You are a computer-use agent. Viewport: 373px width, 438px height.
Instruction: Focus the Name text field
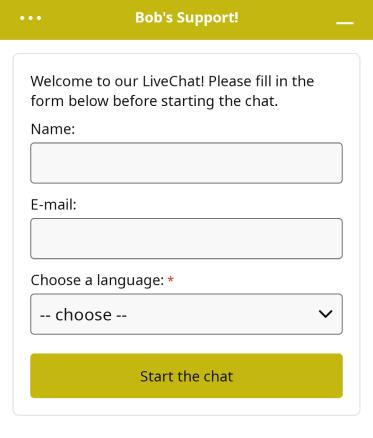coord(186,163)
